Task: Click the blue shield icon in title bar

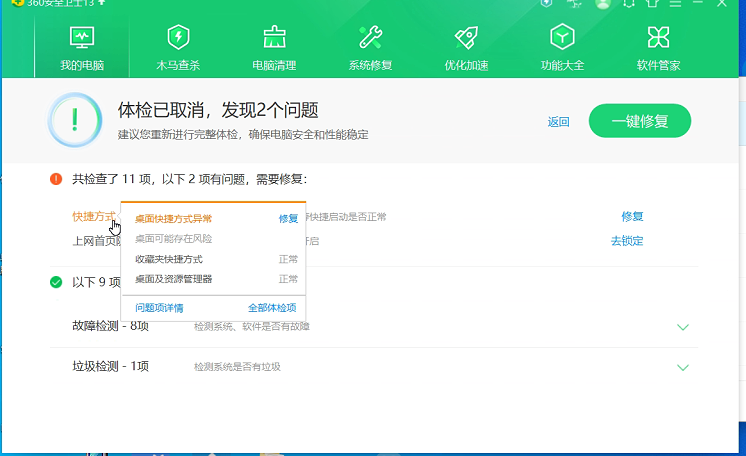Action: [x=547, y=3]
